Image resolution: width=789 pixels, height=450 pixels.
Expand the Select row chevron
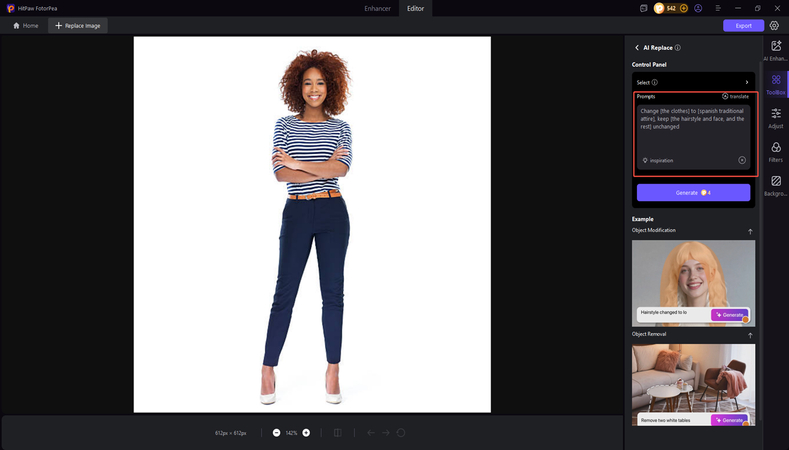click(746, 82)
